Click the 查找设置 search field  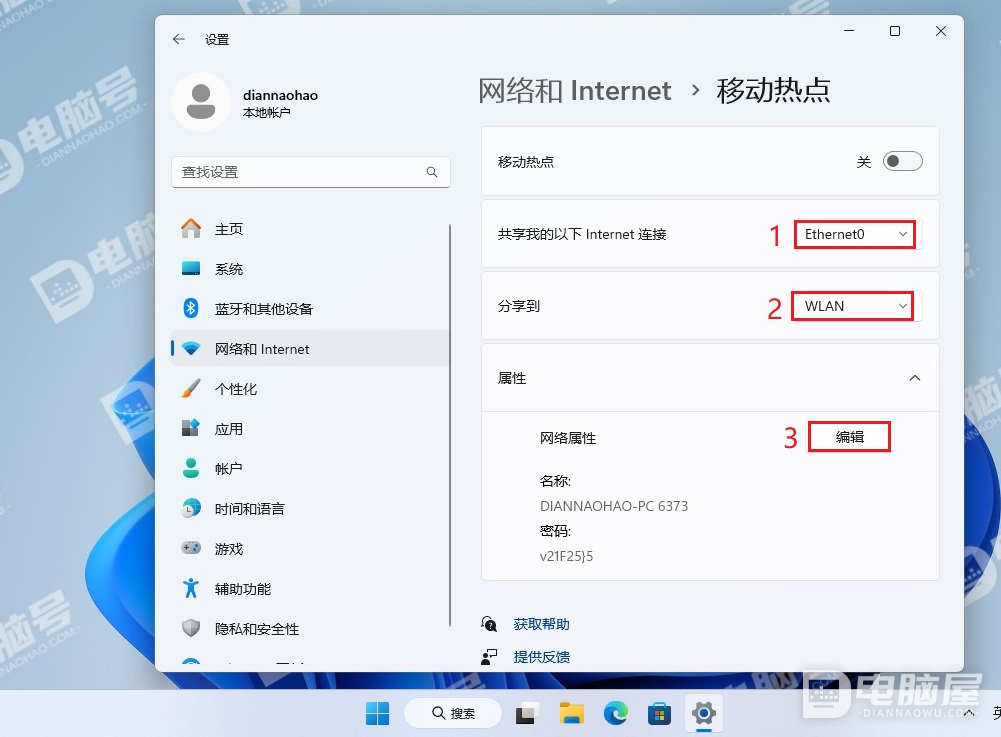pyautogui.click(x=310, y=171)
